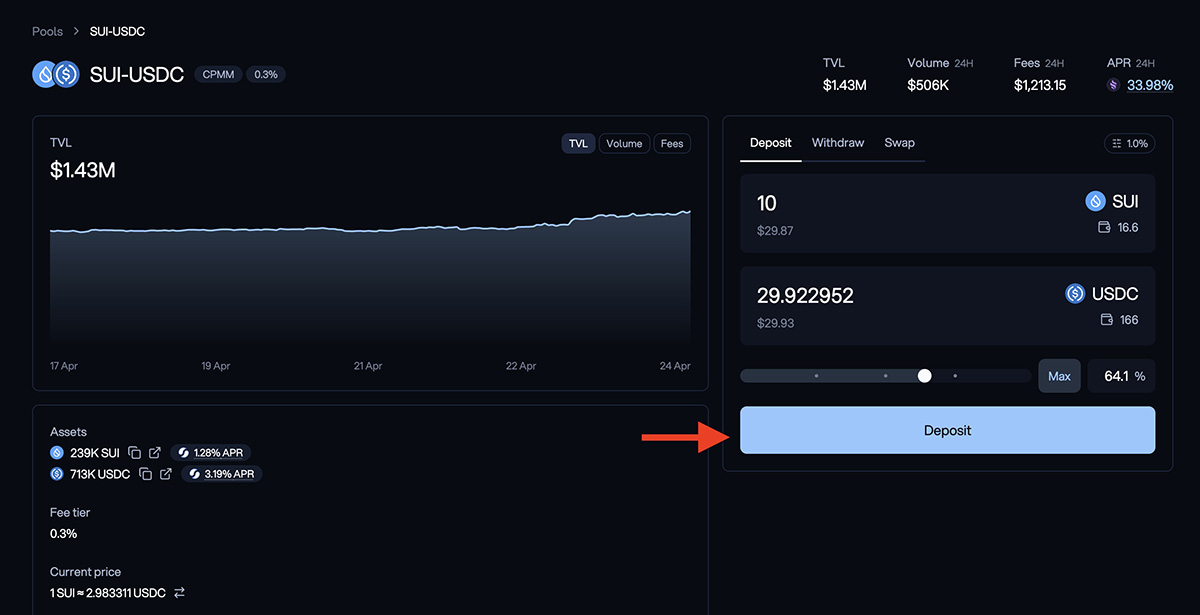Click the USDC coin icon in deposit box
The image size is (1200, 615).
point(1075,294)
